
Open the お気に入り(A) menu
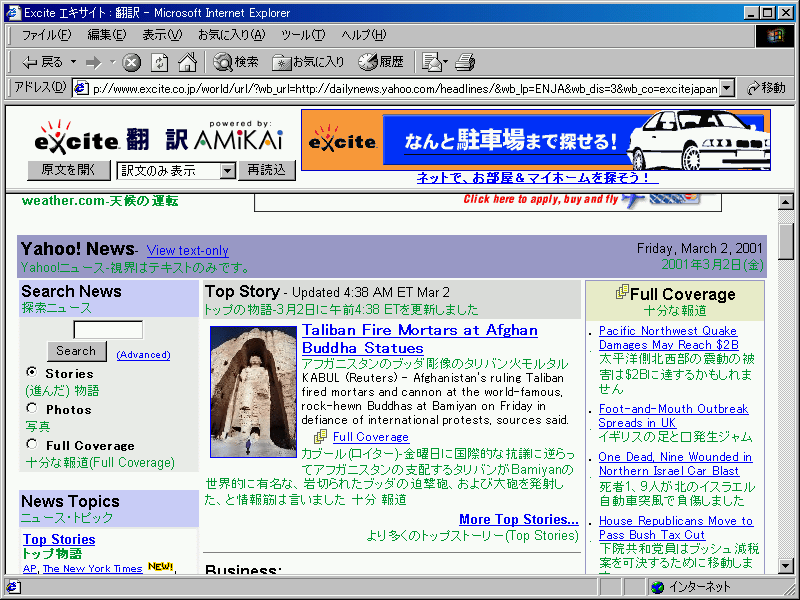pos(232,35)
